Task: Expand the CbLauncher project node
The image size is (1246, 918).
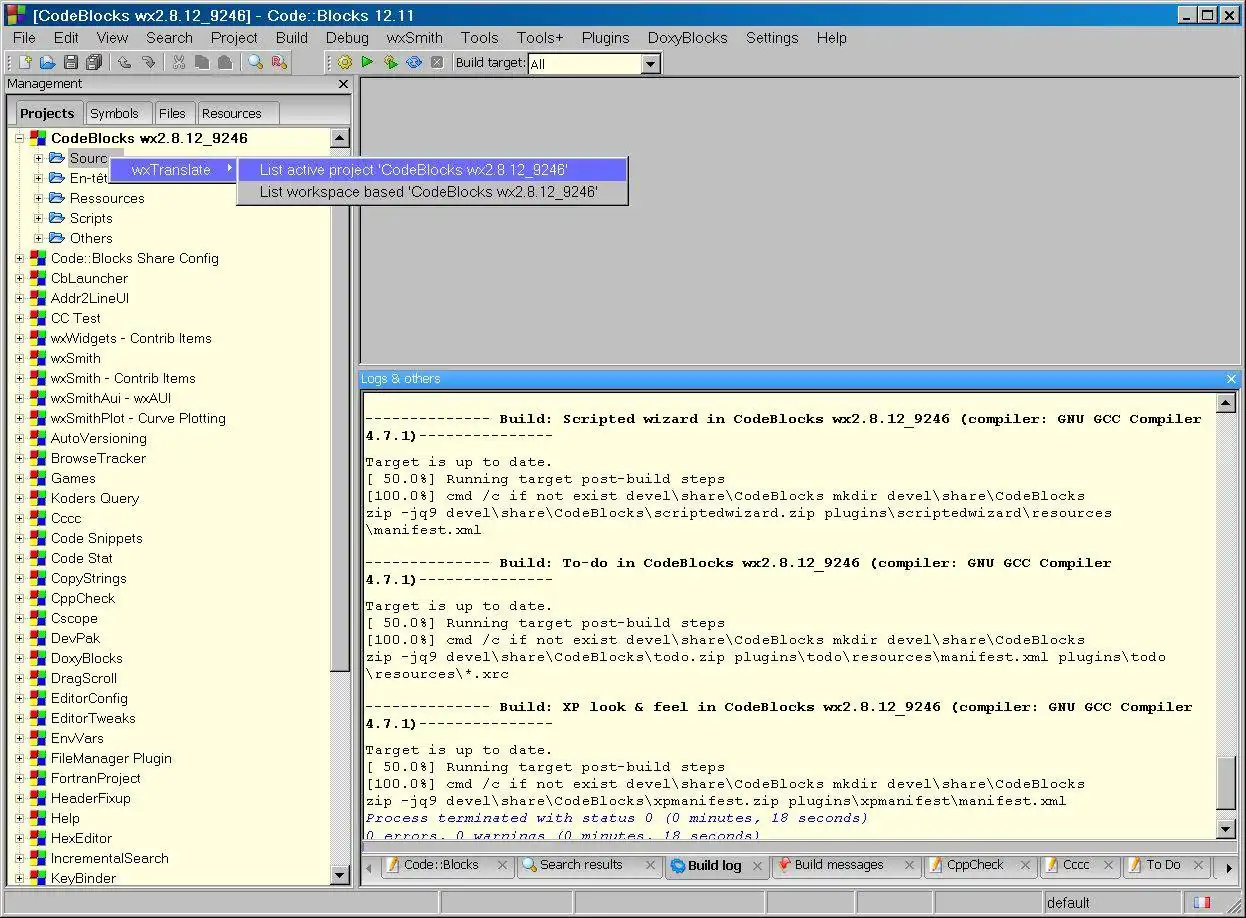Action: (x=20, y=278)
